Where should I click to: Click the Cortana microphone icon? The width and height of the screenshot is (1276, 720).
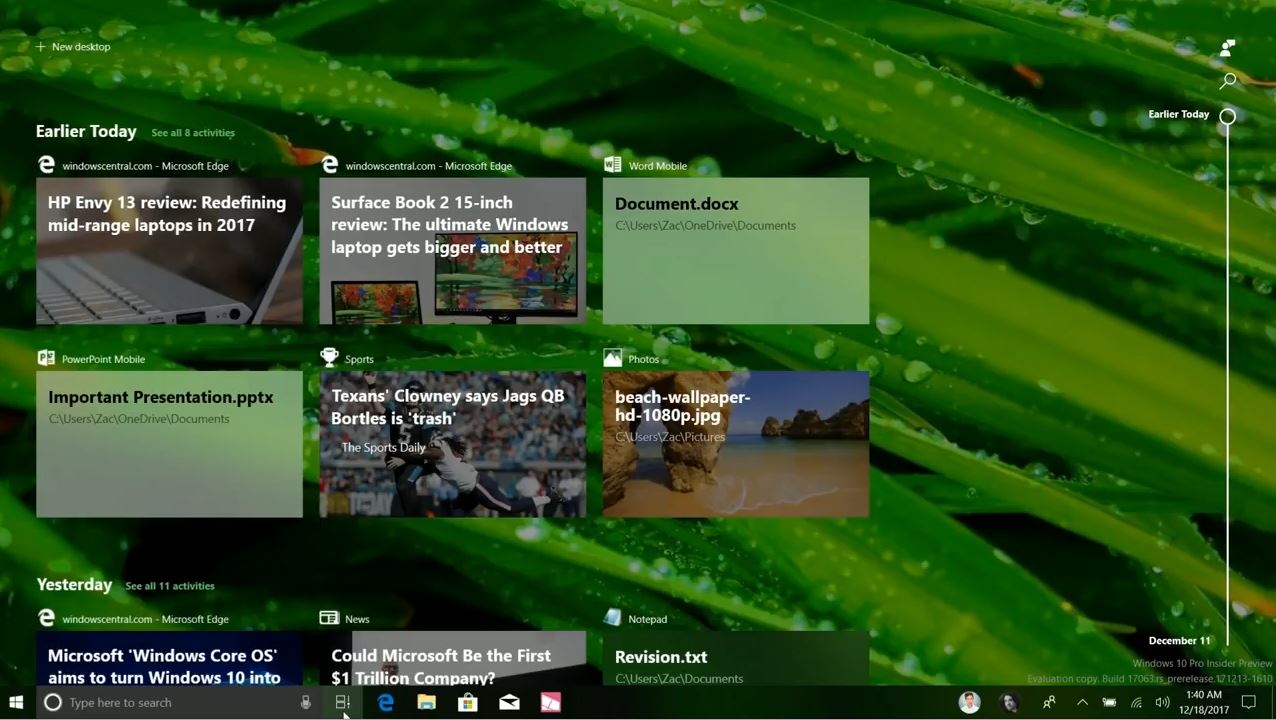pyautogui.click(x=306, y=702)
